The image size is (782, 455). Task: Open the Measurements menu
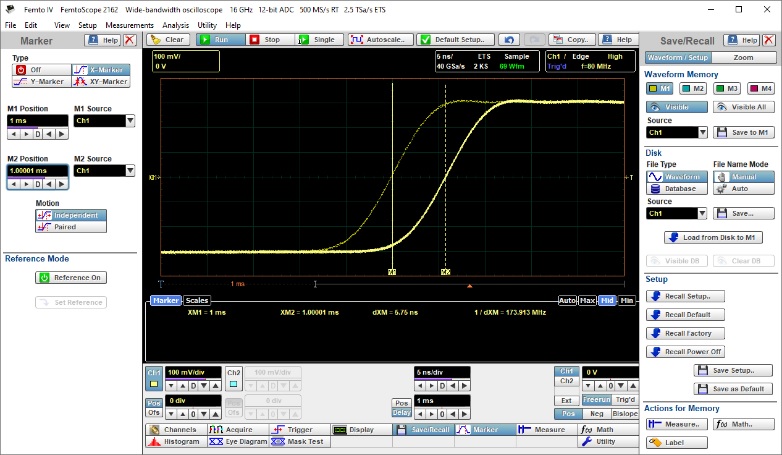tap(129, 24)
